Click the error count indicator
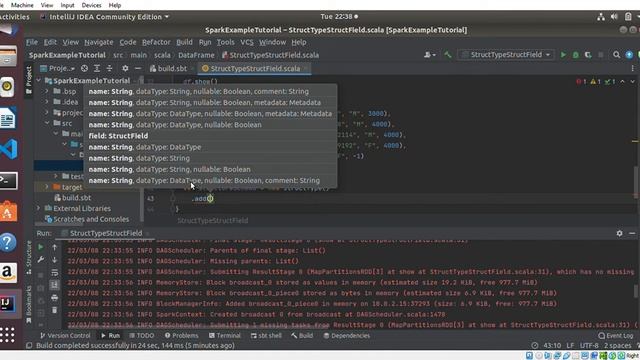 click(x=581, y=82)
